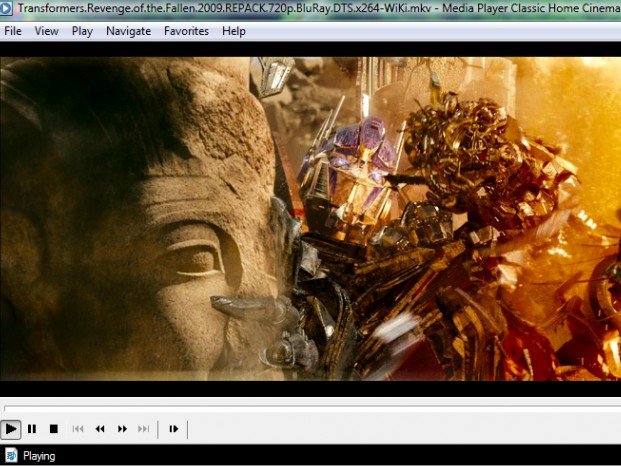The image size is (621, 466).
Task: Expand the Play menu
Action: coord(82,31)
